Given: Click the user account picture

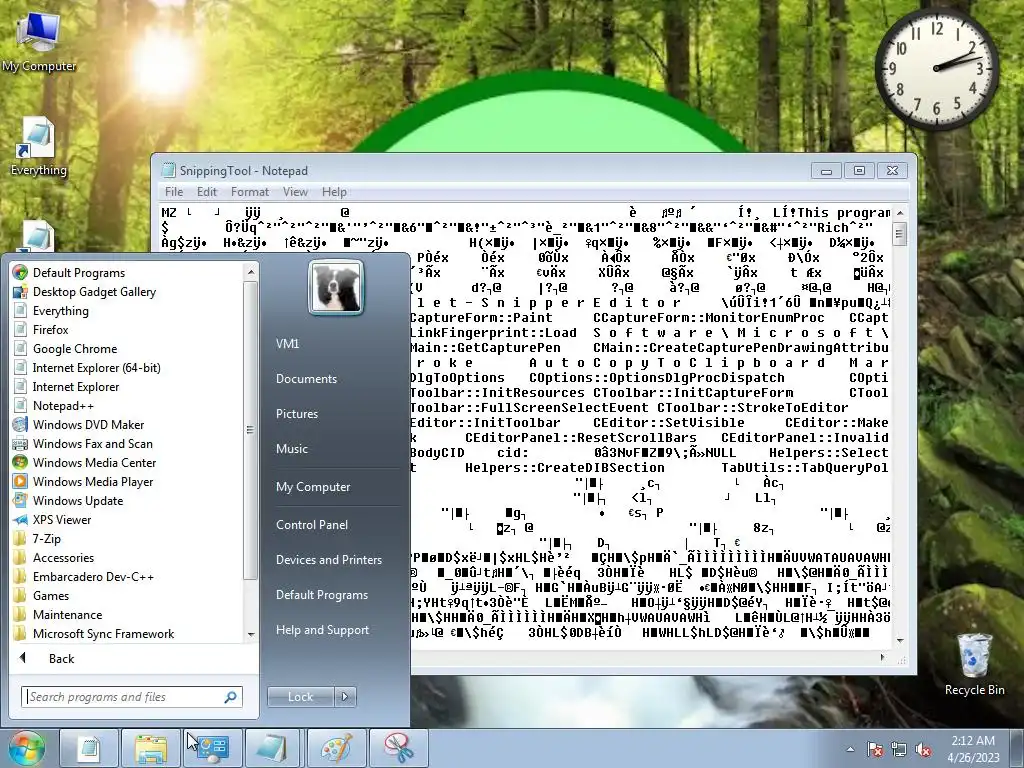Looking at the screenshot, I should pos(336,287).
